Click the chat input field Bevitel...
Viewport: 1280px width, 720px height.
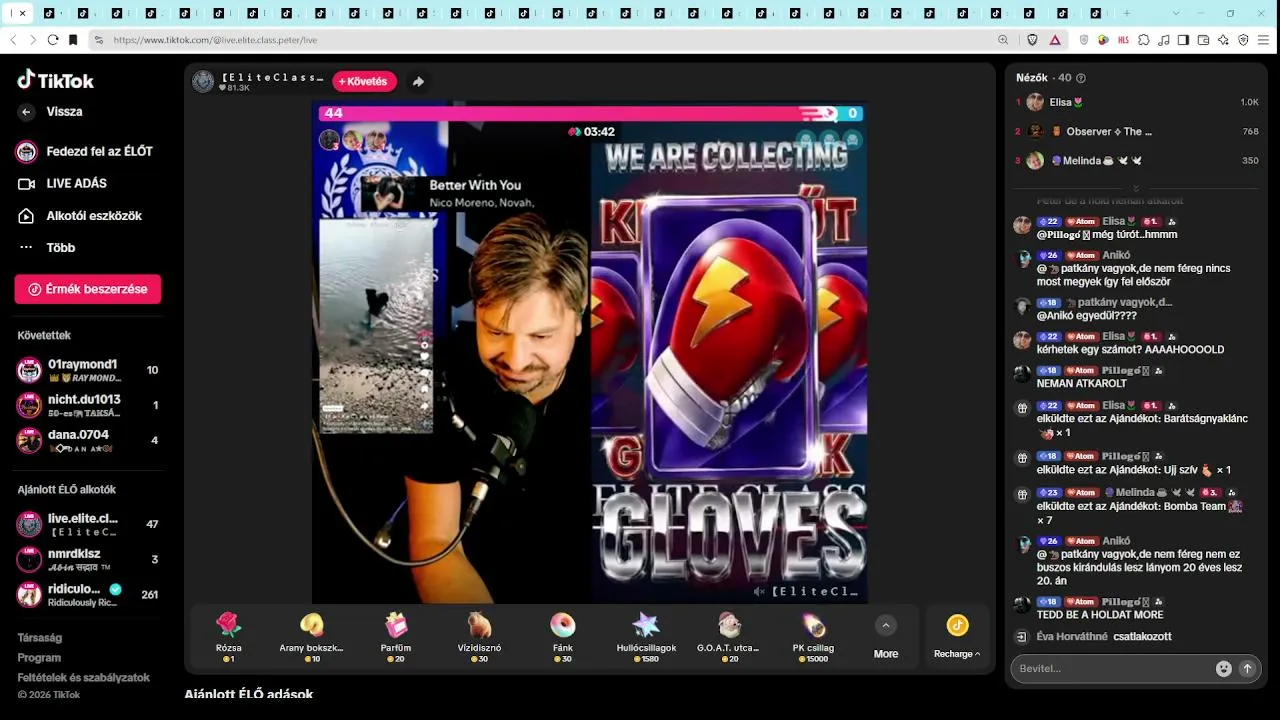coord(1110,669)
